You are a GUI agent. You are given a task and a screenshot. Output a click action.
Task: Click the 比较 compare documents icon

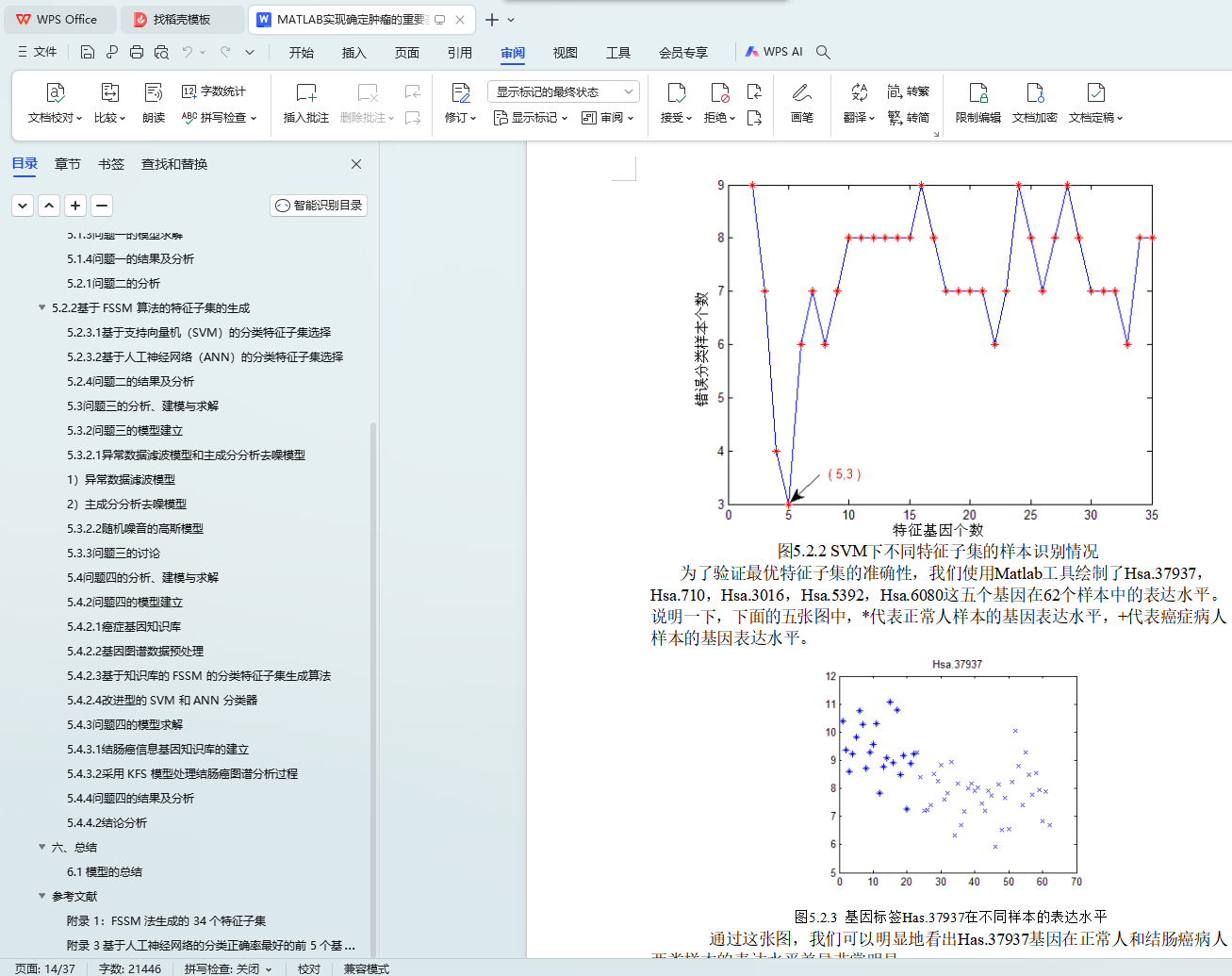(x=109, y=92)
